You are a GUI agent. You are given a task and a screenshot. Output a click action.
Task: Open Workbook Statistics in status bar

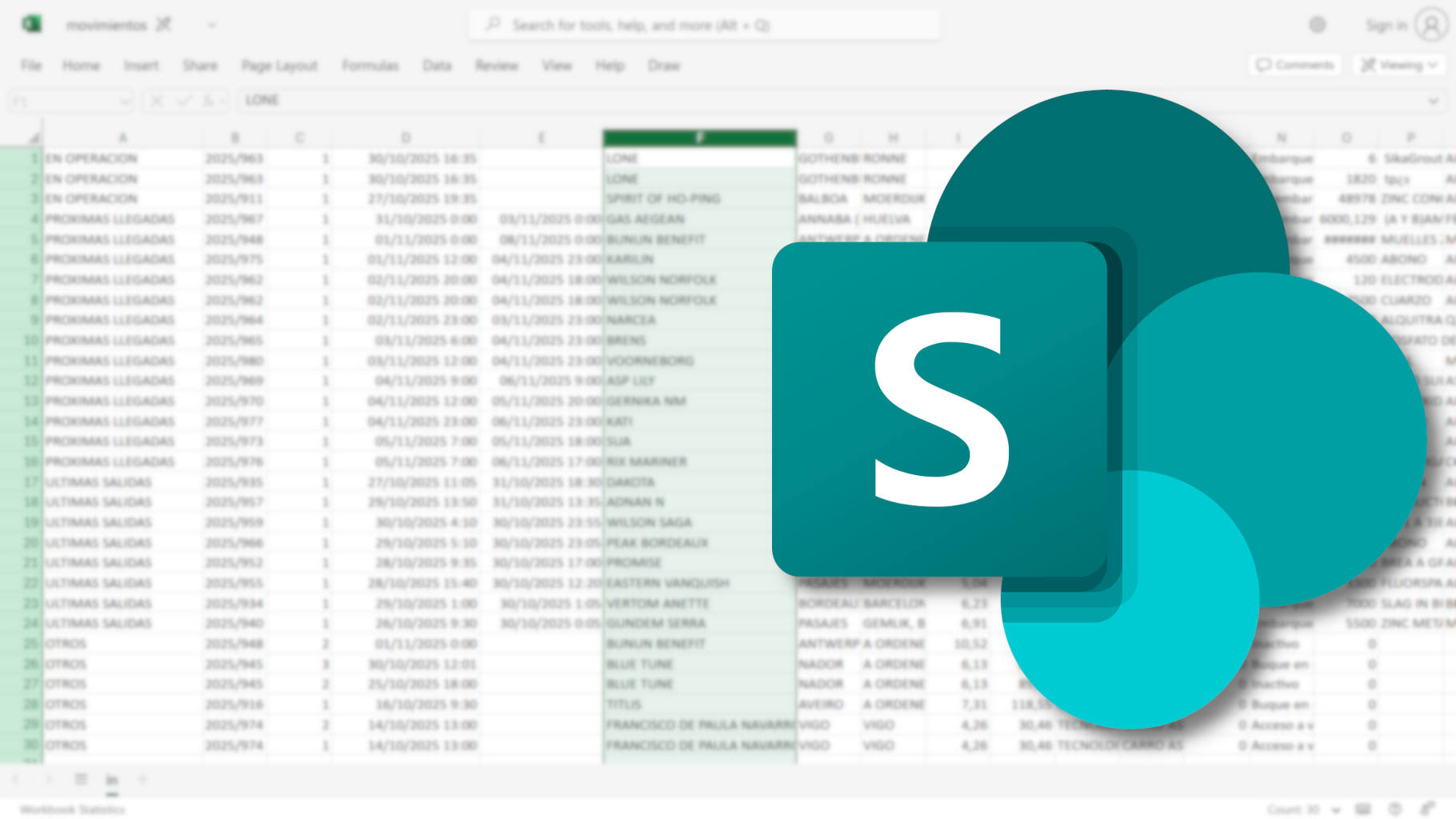pyautogui.click(x=73, y=809)
